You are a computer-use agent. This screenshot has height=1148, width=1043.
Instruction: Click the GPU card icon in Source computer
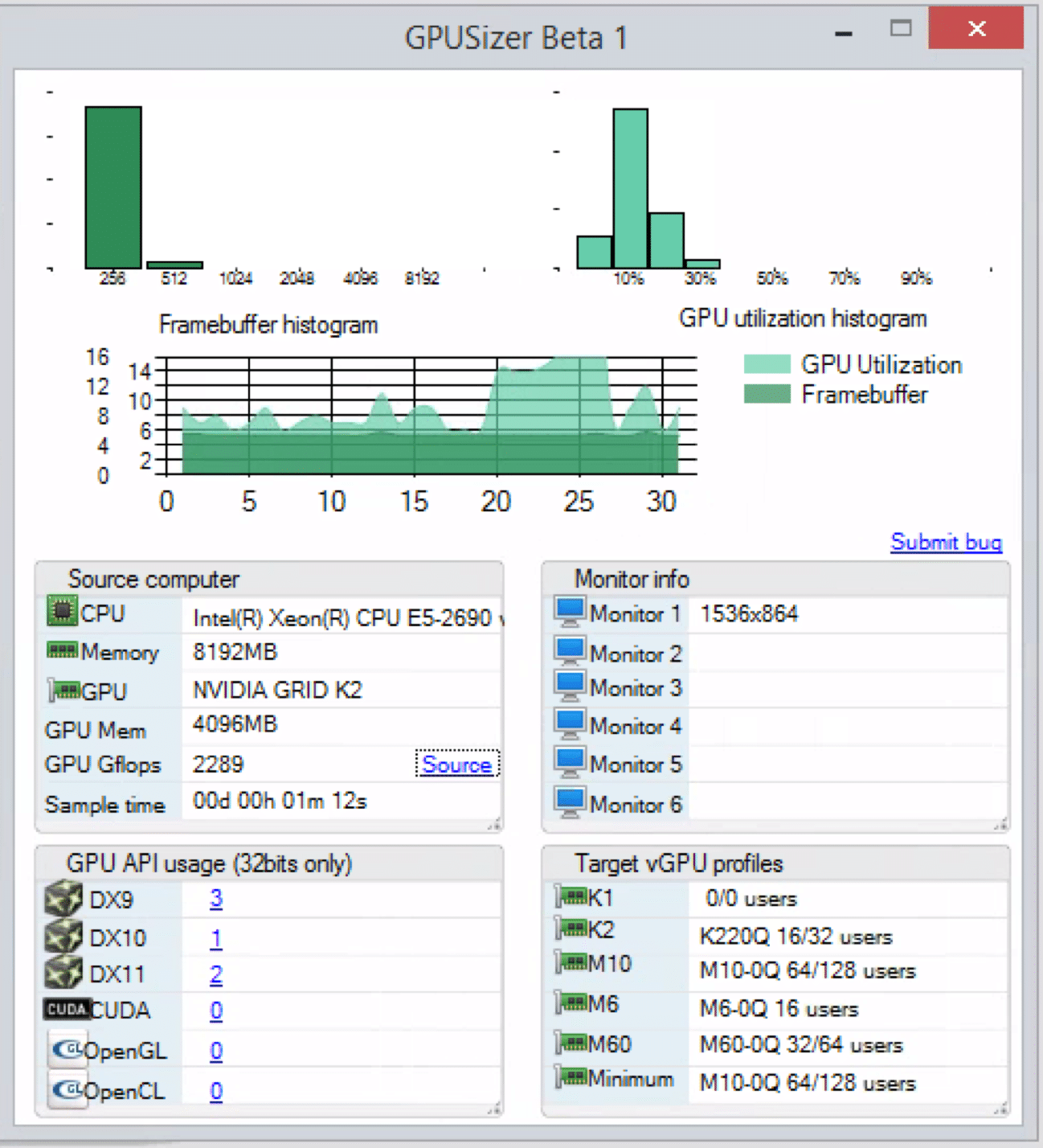[x=64, y=690]
